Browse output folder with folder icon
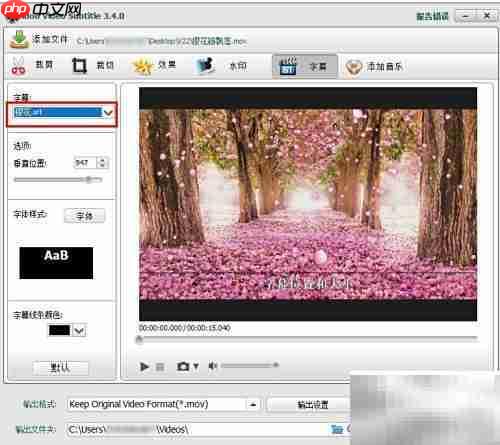 [x=337, y=429]
